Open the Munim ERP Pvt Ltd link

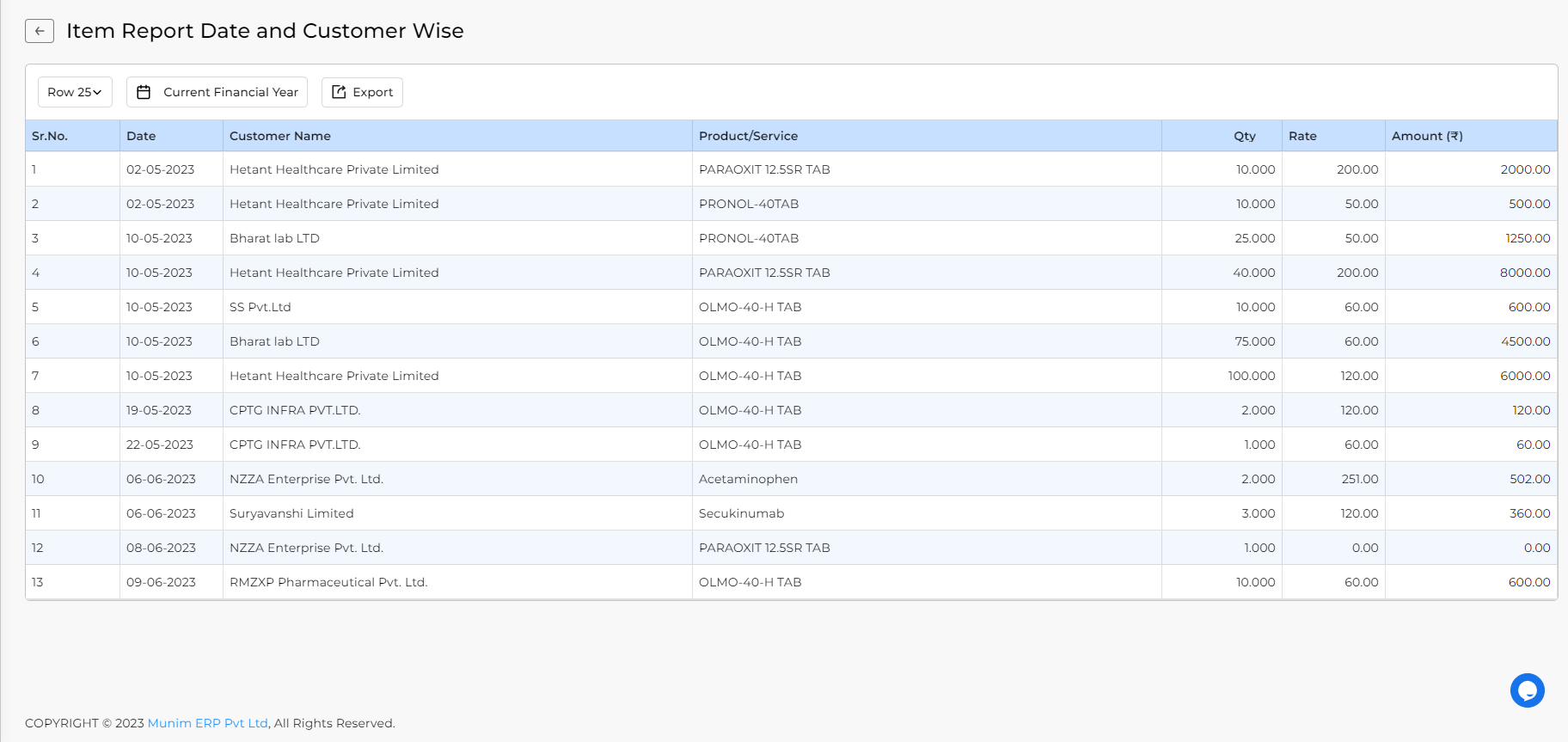[x=207, y=723]
